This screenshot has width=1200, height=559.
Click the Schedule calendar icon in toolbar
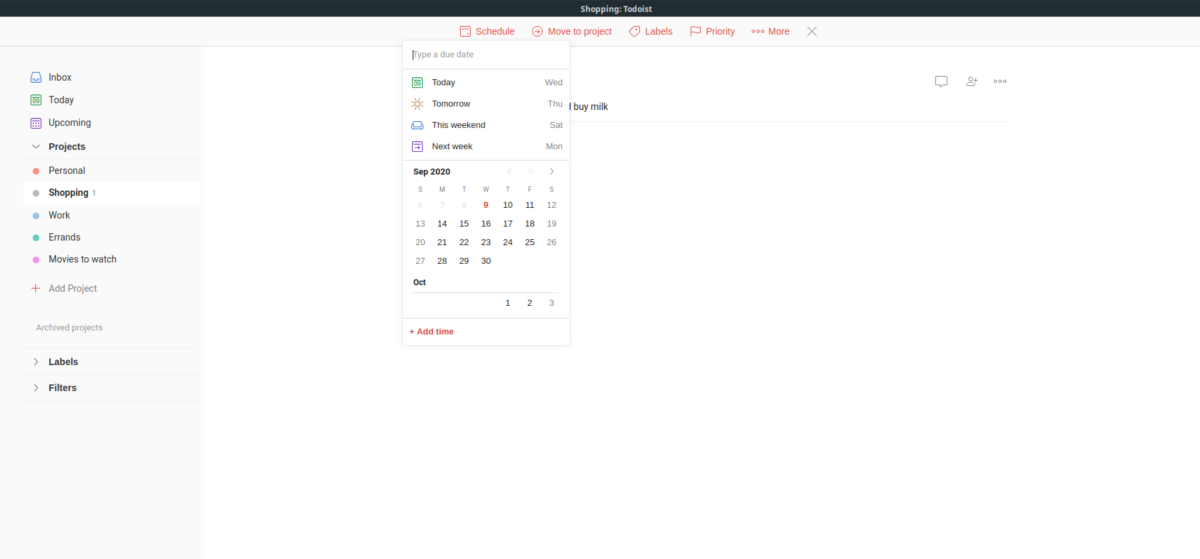(465, 31)
